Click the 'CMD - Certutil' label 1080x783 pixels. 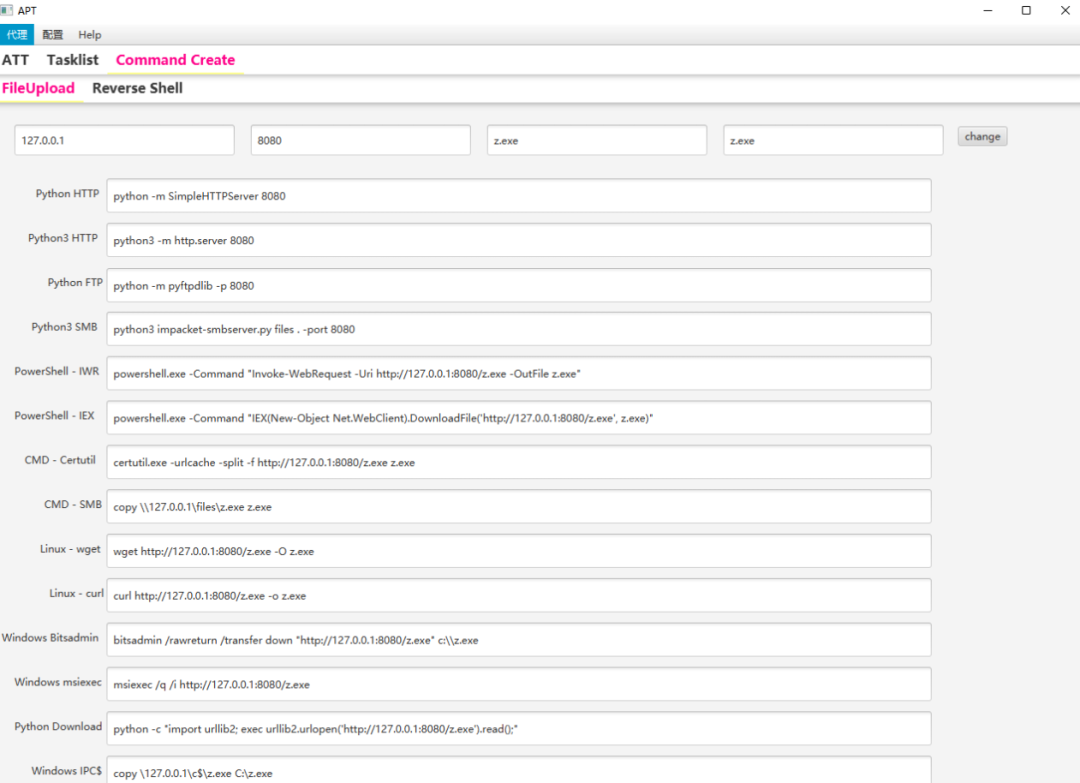(60, 460)
